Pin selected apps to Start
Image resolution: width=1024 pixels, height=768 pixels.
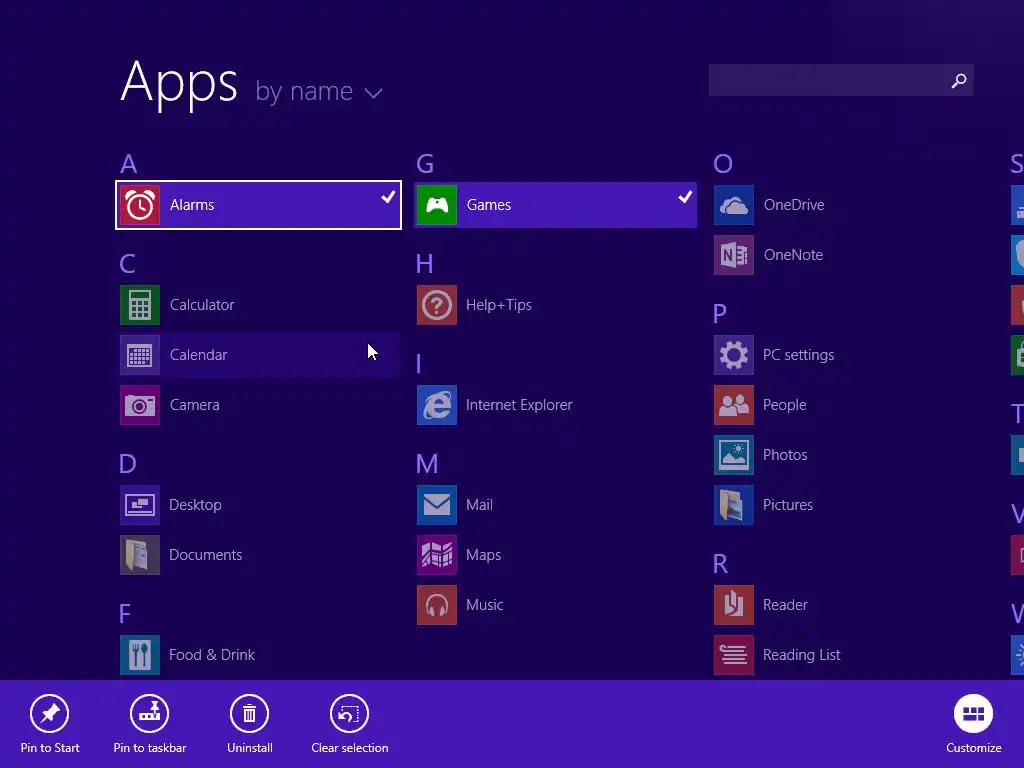point(50,724)
